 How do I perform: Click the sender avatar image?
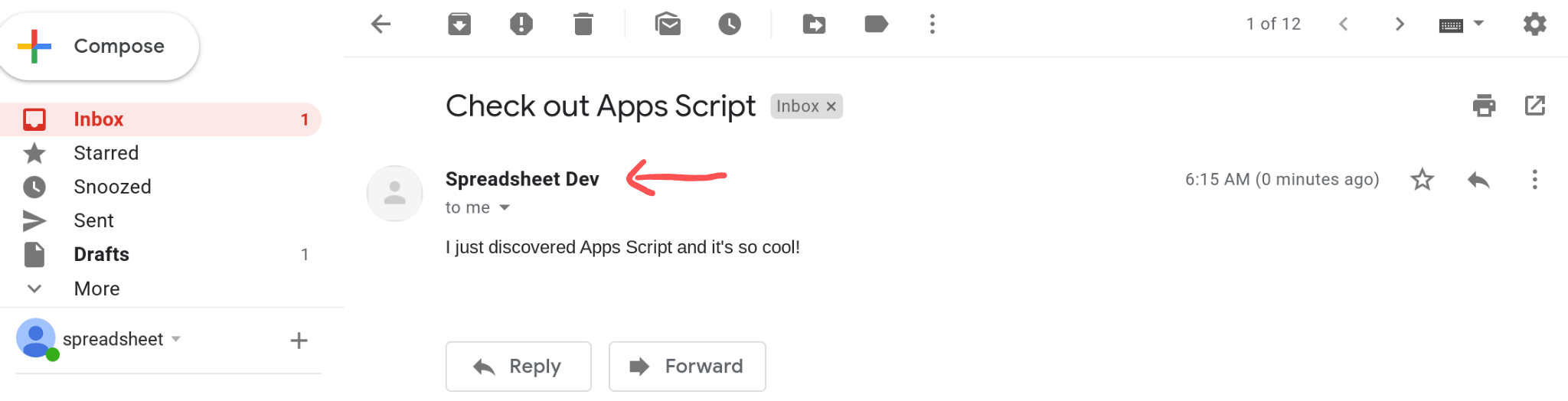pyautogui.click(x=395, y=194)
